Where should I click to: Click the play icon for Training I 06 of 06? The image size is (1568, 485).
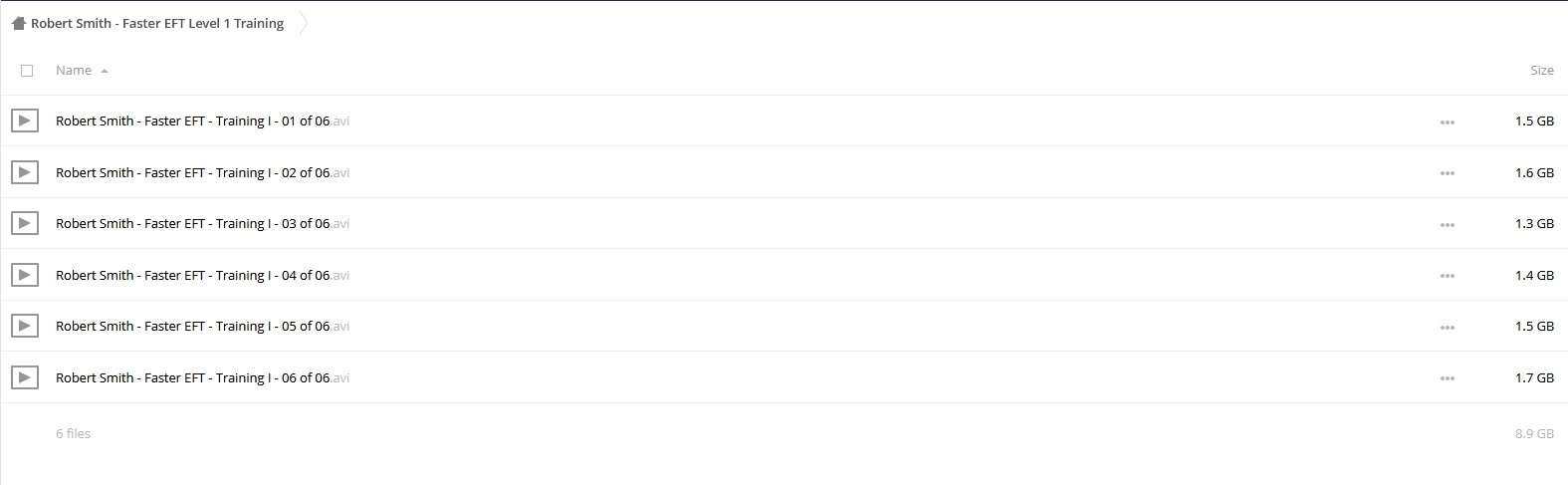click(x=25, y=377)
